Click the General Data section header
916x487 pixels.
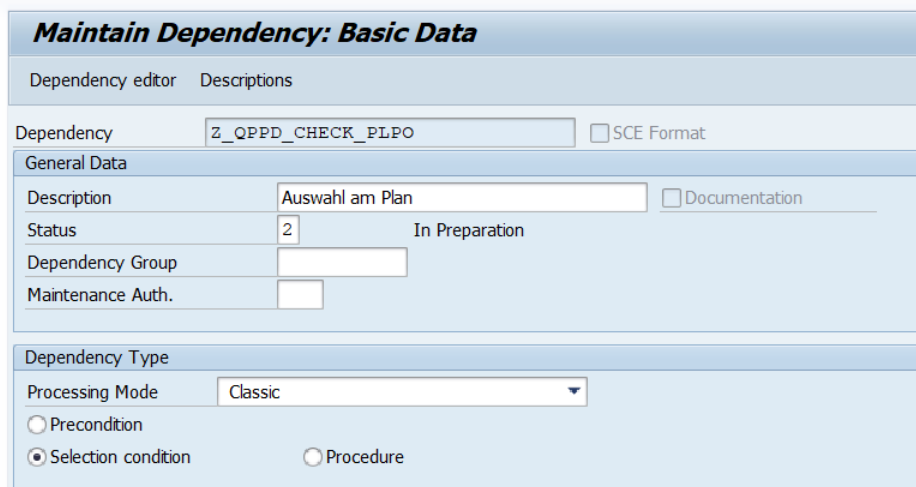tap(70, 163)
